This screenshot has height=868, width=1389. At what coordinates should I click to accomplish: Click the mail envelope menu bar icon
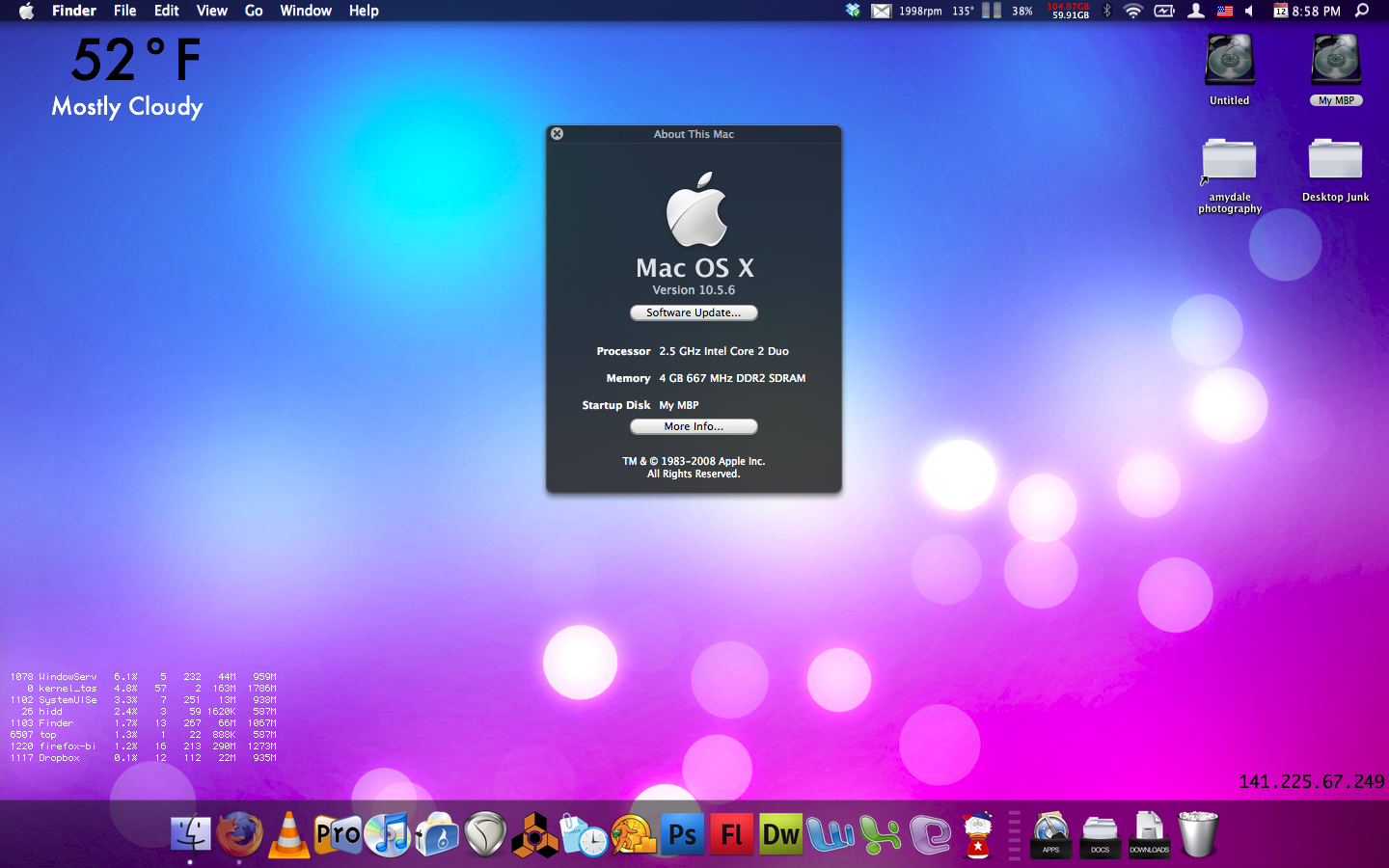(881, 11)
